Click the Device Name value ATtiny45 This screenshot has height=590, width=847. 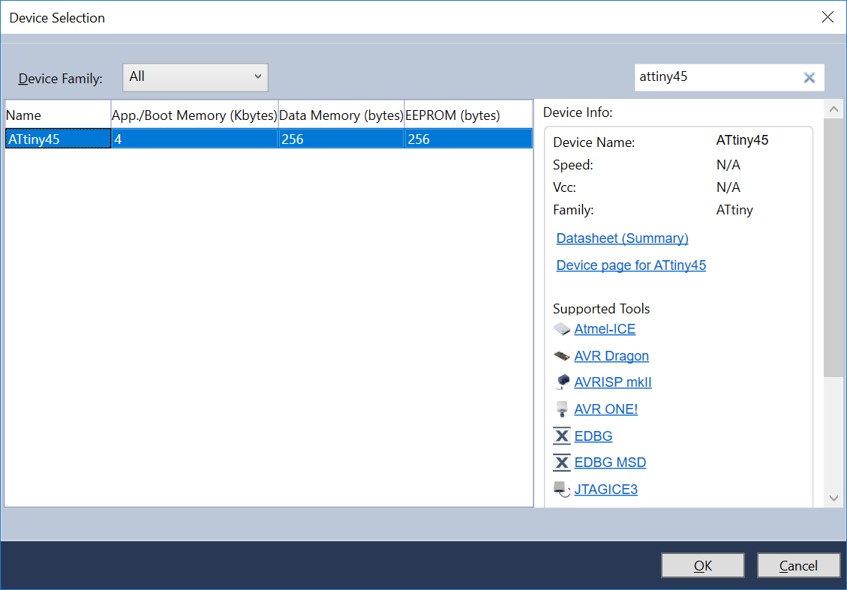(742, 140)
